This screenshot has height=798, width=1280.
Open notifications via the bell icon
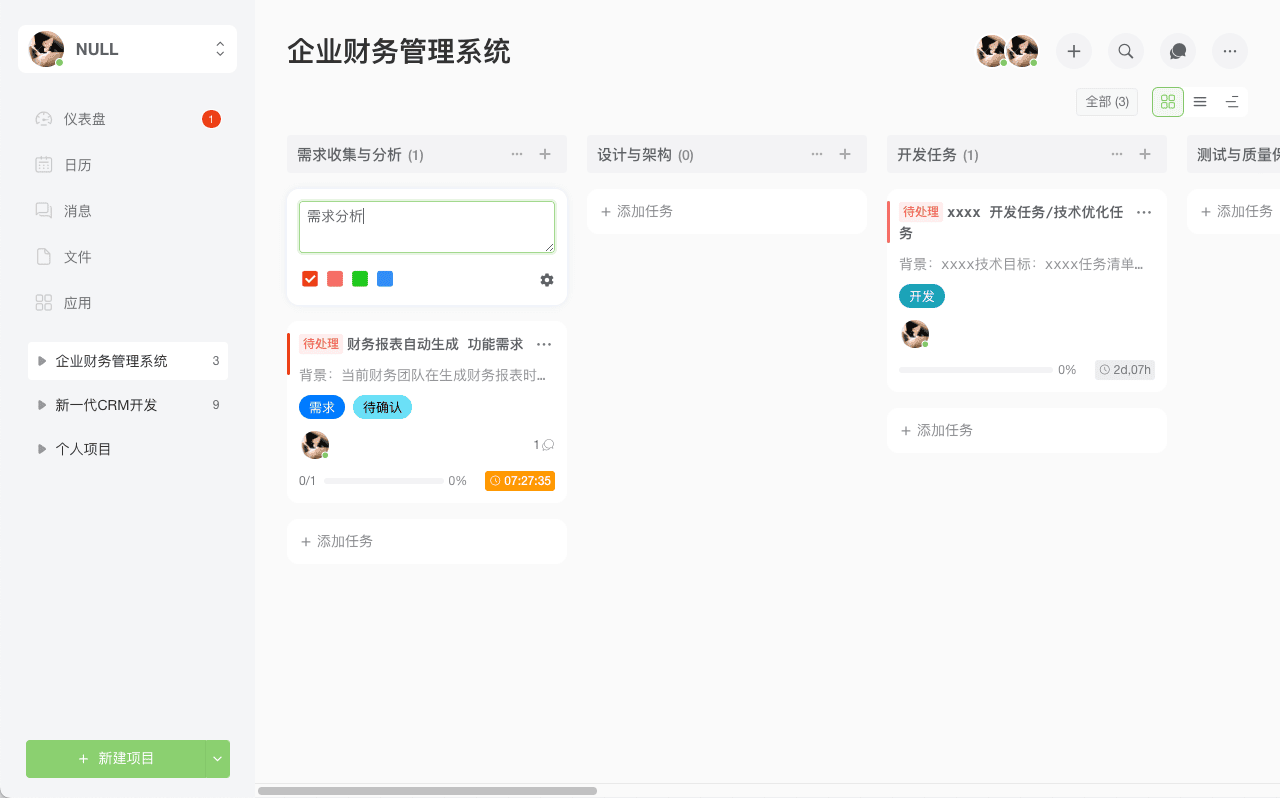1177,51
